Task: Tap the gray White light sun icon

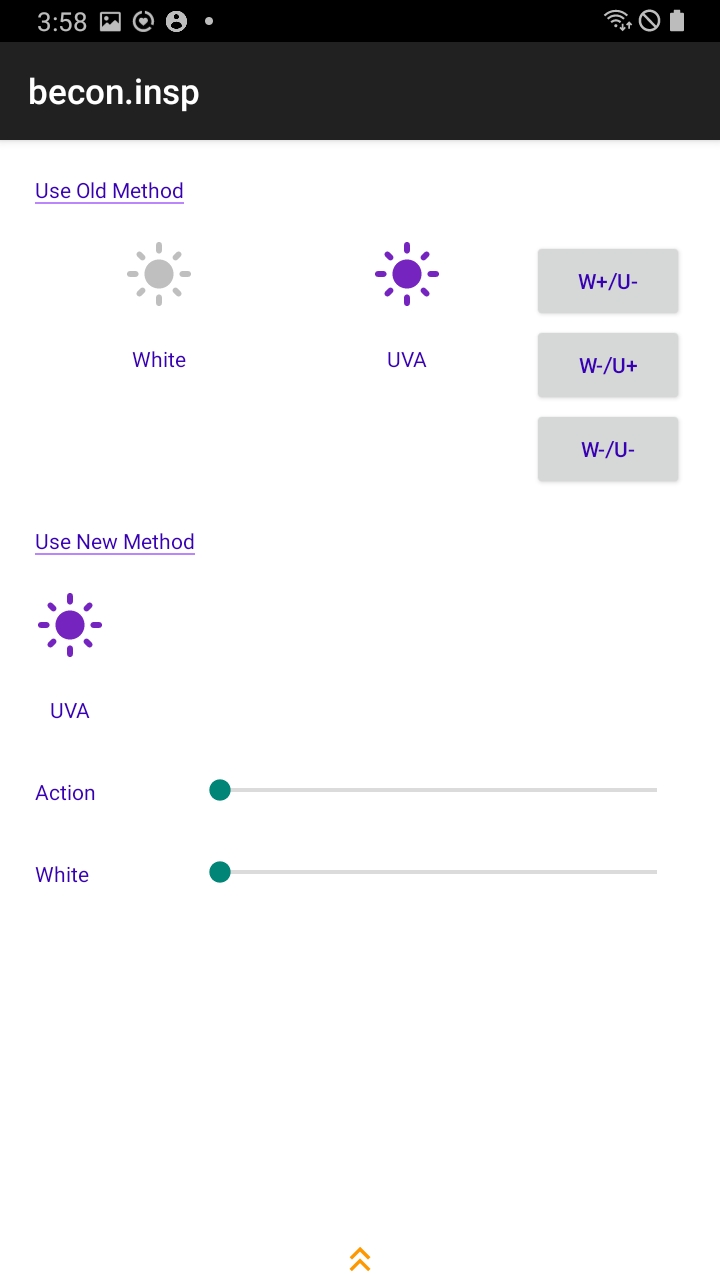Action: 159,274
